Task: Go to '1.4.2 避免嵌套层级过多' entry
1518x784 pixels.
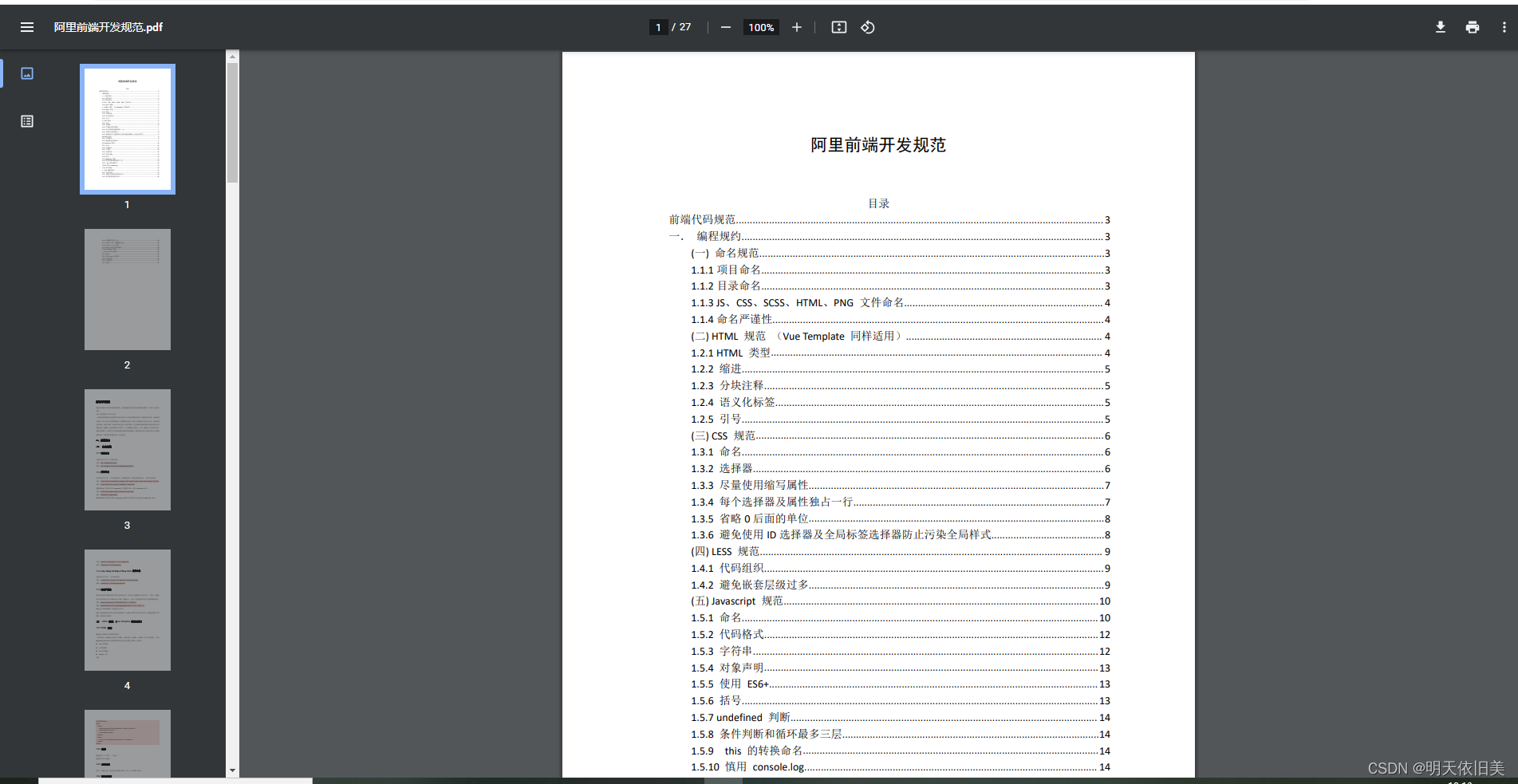Action: [901, 585]
